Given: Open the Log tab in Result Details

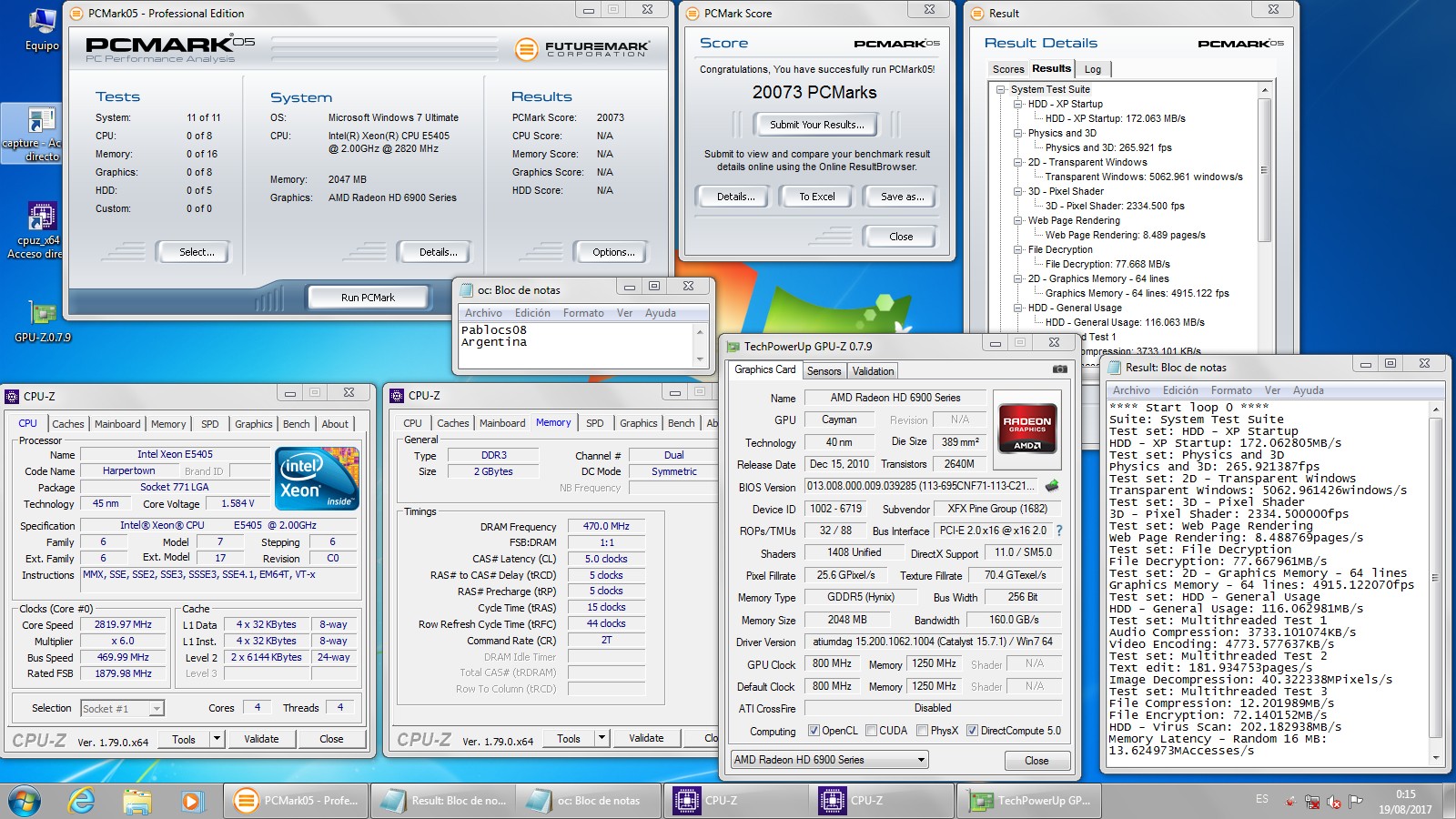Looking at the screenshot, I should pos(1093,69).
